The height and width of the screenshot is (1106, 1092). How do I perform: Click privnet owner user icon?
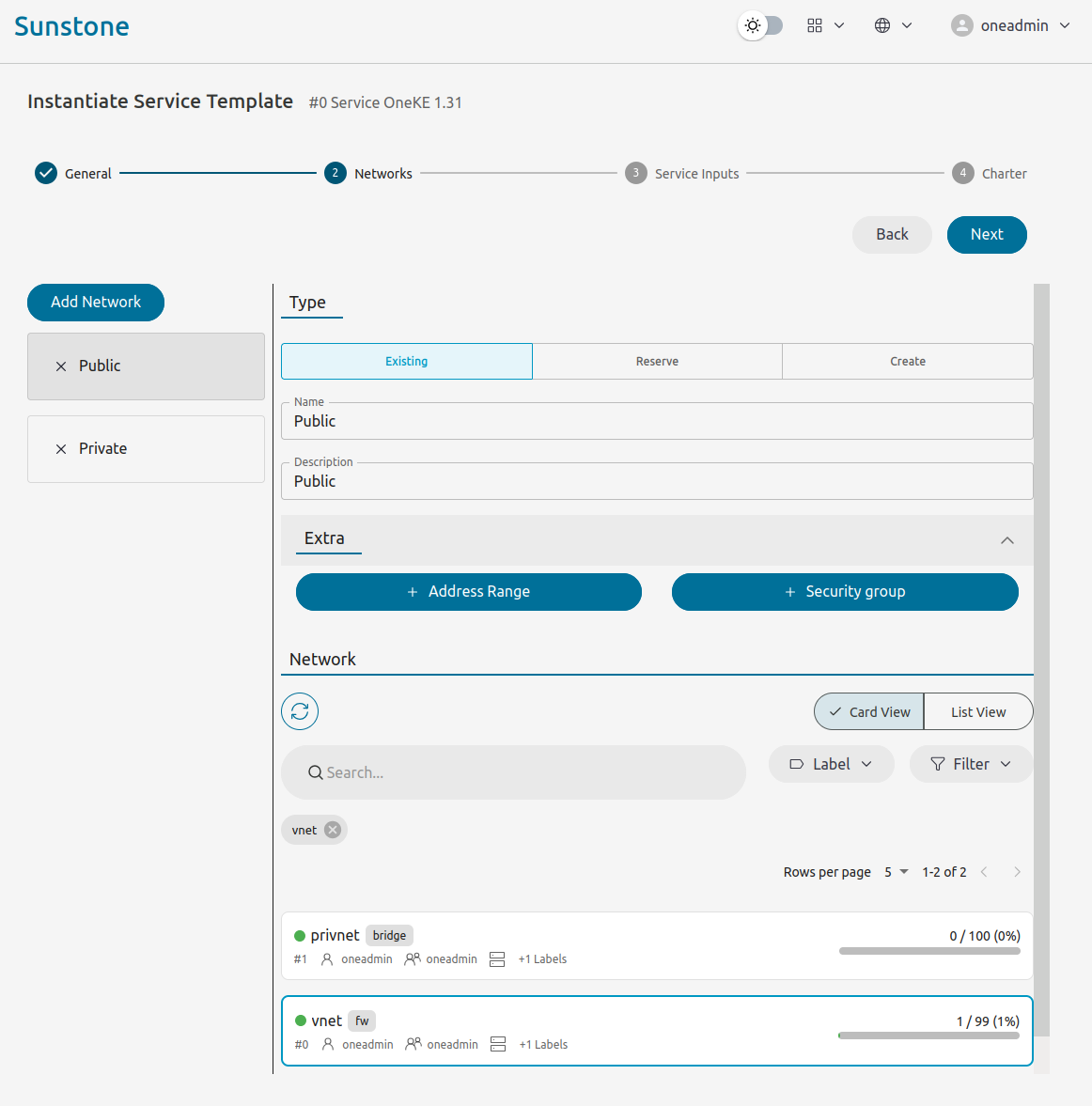[327, 959]
